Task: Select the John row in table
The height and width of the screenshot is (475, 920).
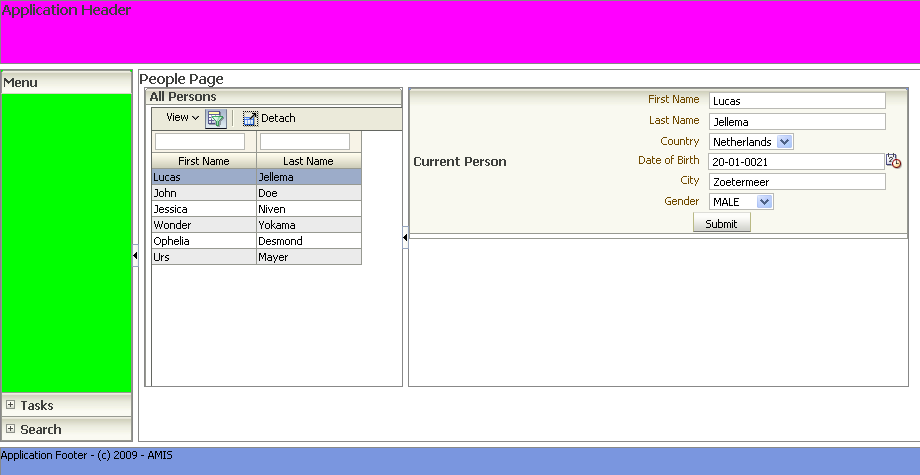Action: tap(256, 193)
